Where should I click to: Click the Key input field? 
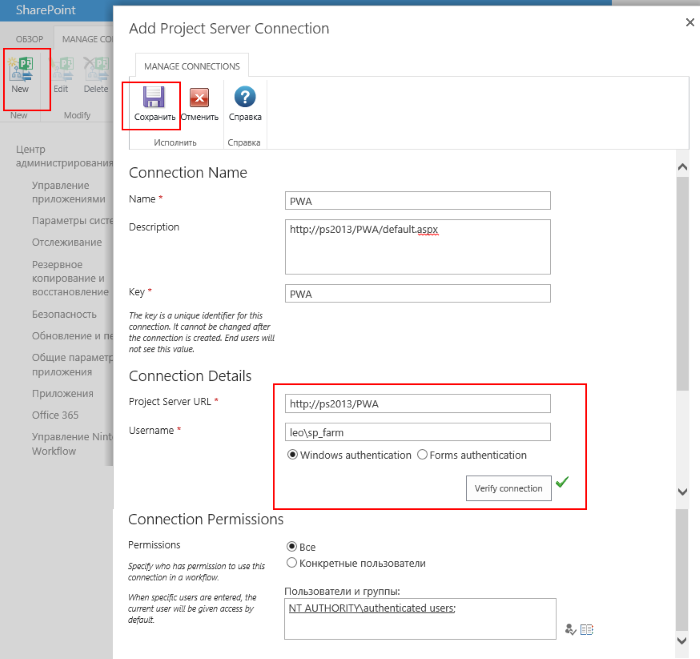(x=417, y=294)
